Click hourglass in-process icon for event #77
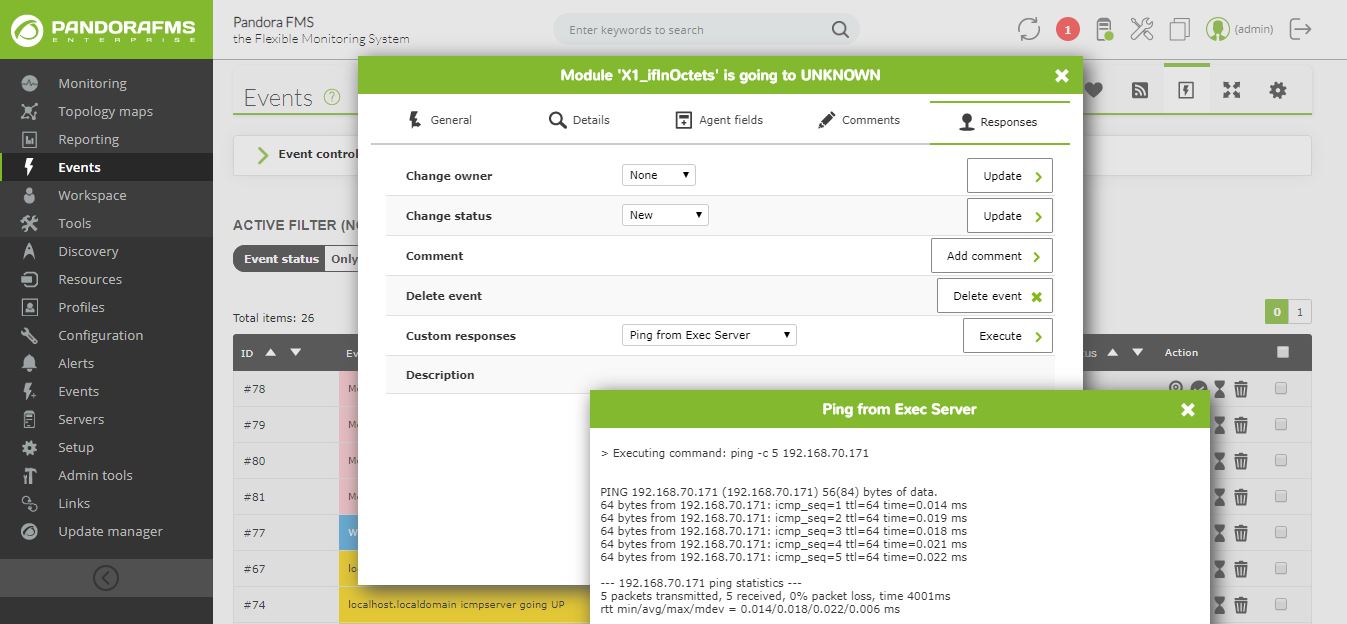Viewport: 1347px width, 624px height. click(1219, 533)
